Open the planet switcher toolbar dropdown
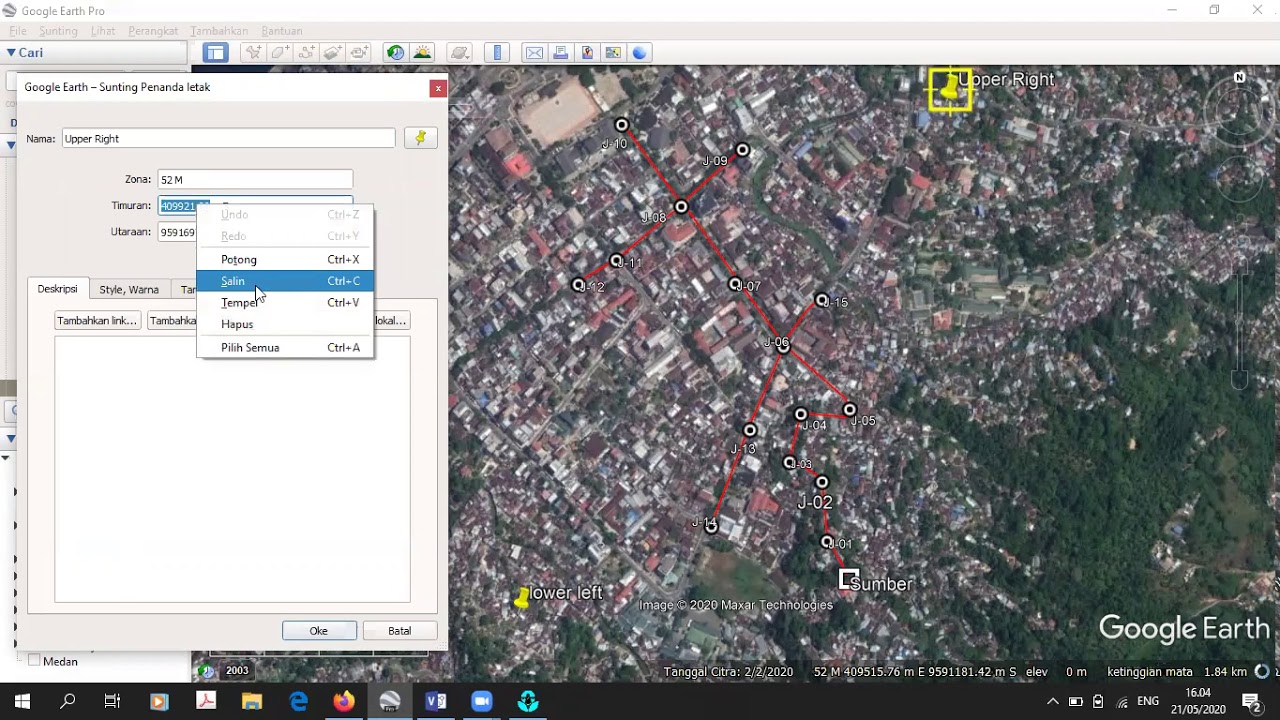1280x720 pixels. pyautogui.click(x=460, y=53)
